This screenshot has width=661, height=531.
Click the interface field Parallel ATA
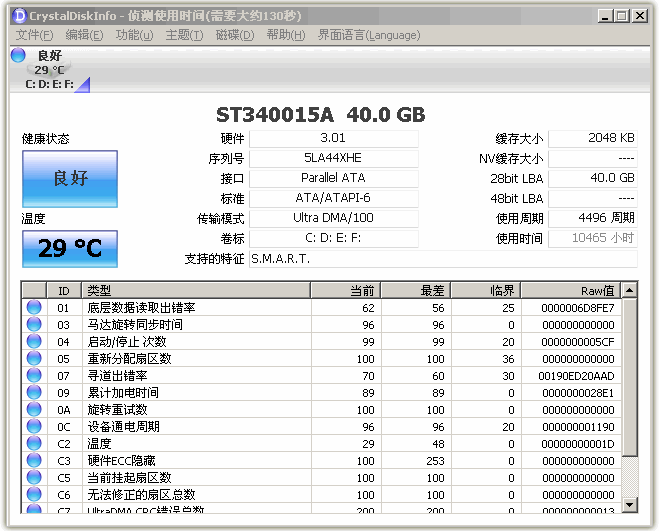pyautogui.click(x=333, y=178)
